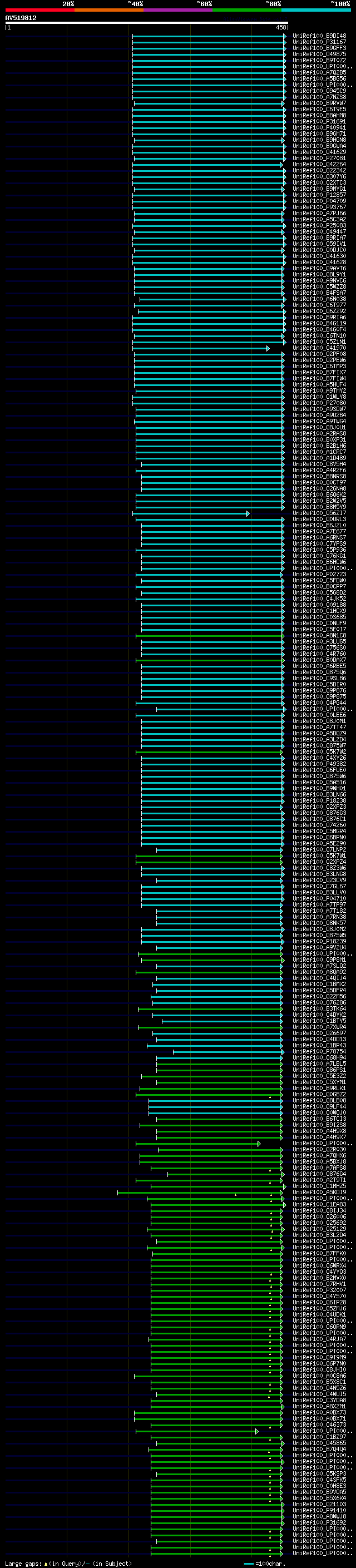This screenshot has height=1568, width=356.
Task: Open UniRef100_Q7LNP2 hit
Action: click(319, 850)
